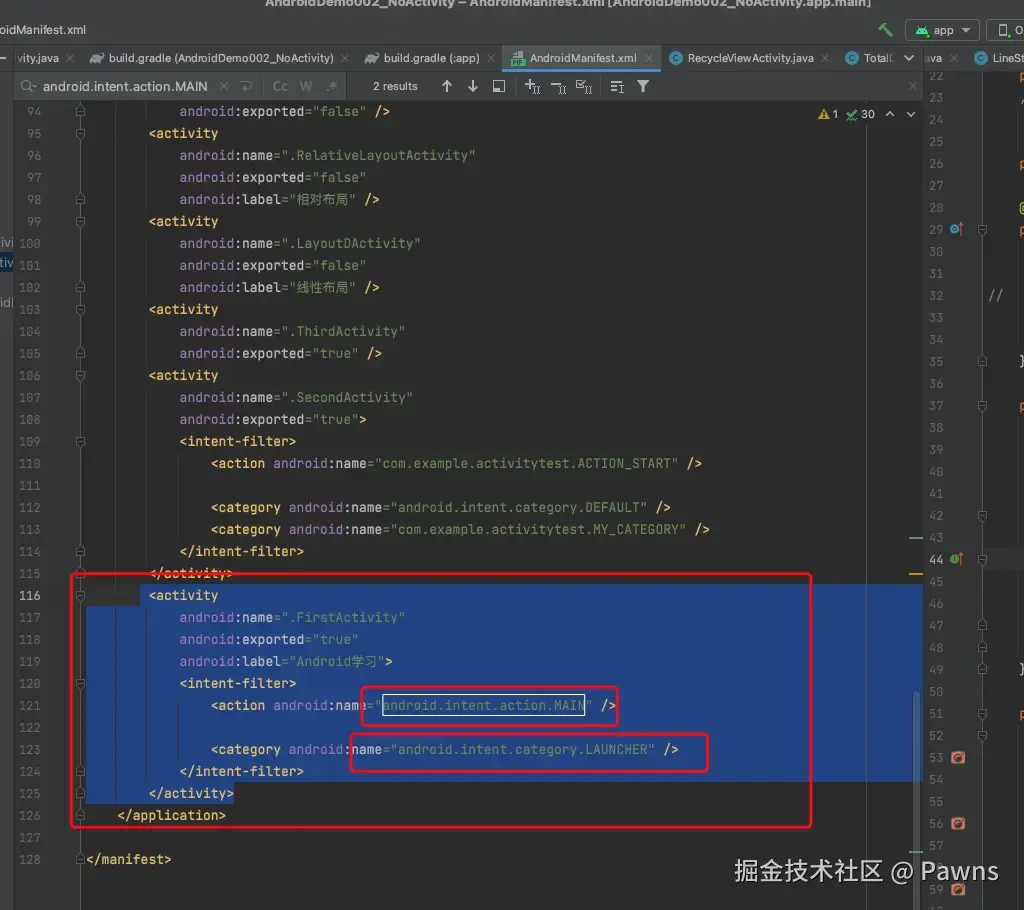The width and height of the screenshot is (1024, 910).
Task: Click the search magnifier history icon
Action: pos(28,86)
